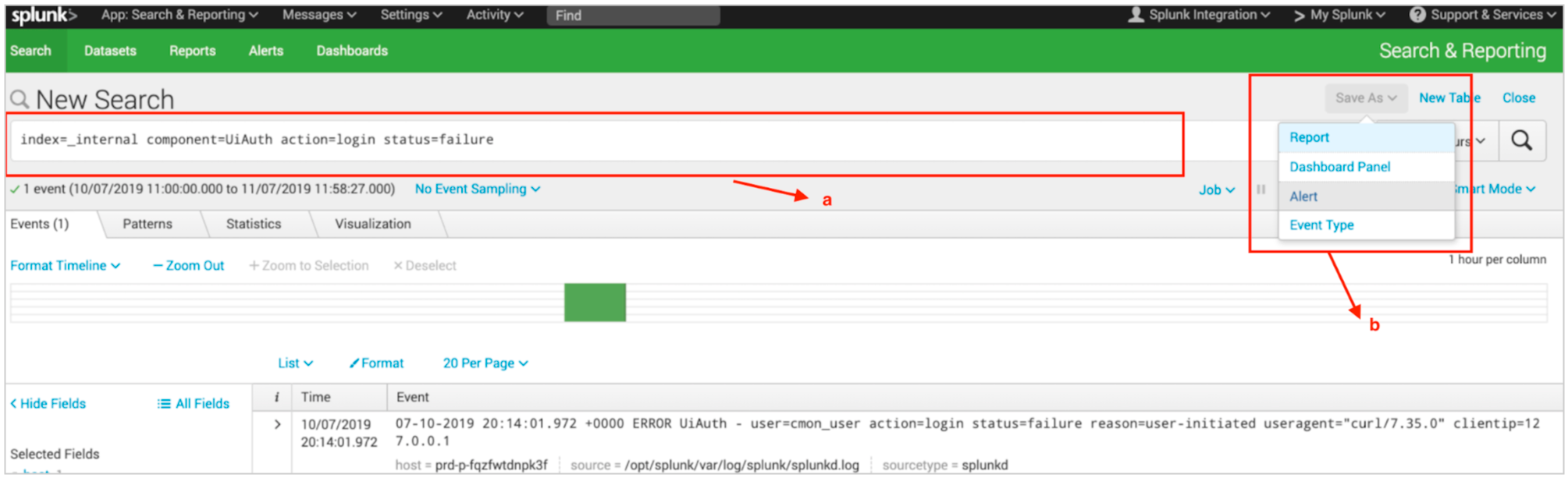The image size is (1568, 478).
Task: Click host value prd-p-fqzfwtdnpk3f
Action: (492, 466)
